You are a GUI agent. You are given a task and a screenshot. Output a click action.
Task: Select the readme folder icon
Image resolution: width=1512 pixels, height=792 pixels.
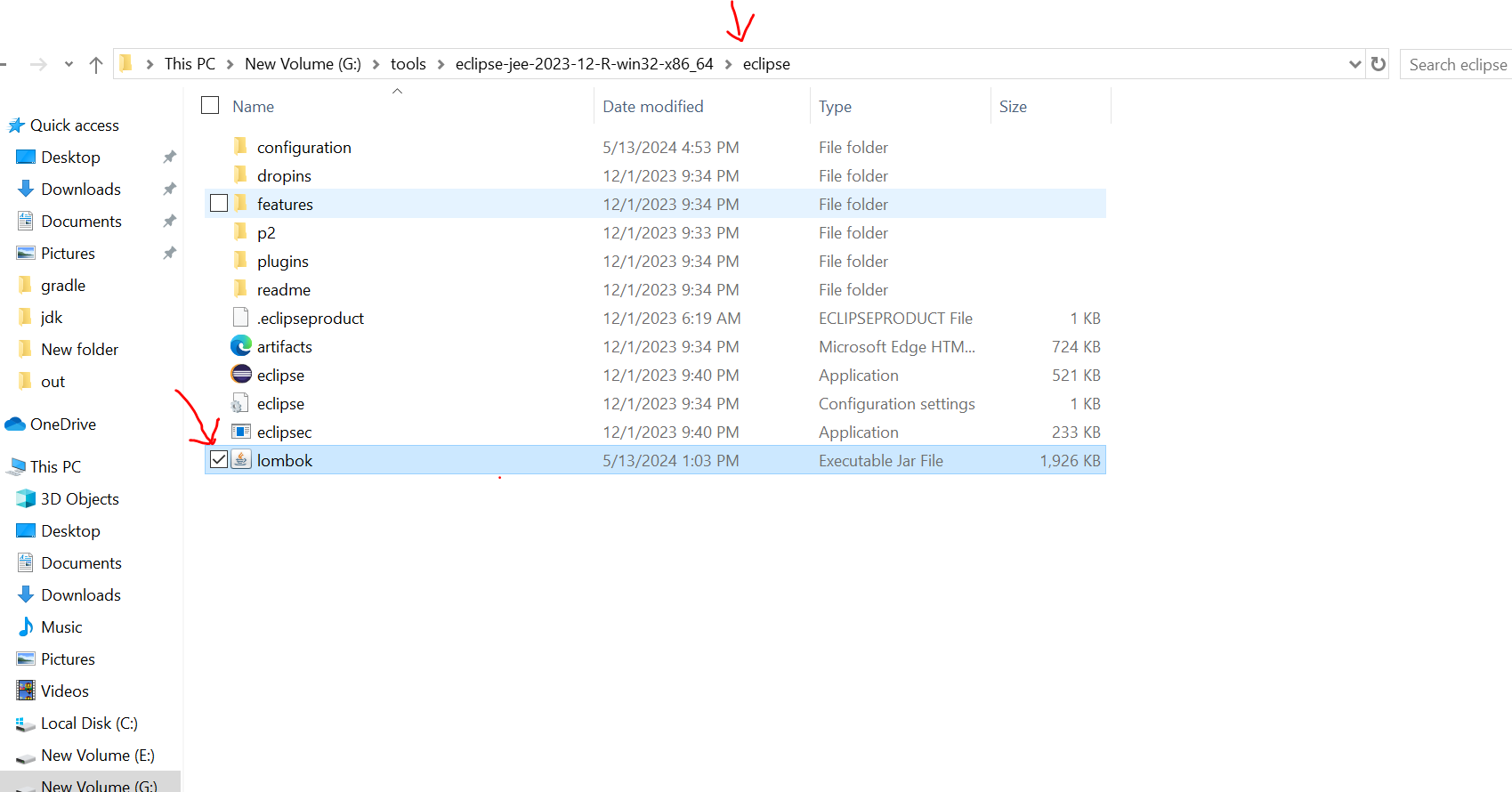(x=240, y=289)
